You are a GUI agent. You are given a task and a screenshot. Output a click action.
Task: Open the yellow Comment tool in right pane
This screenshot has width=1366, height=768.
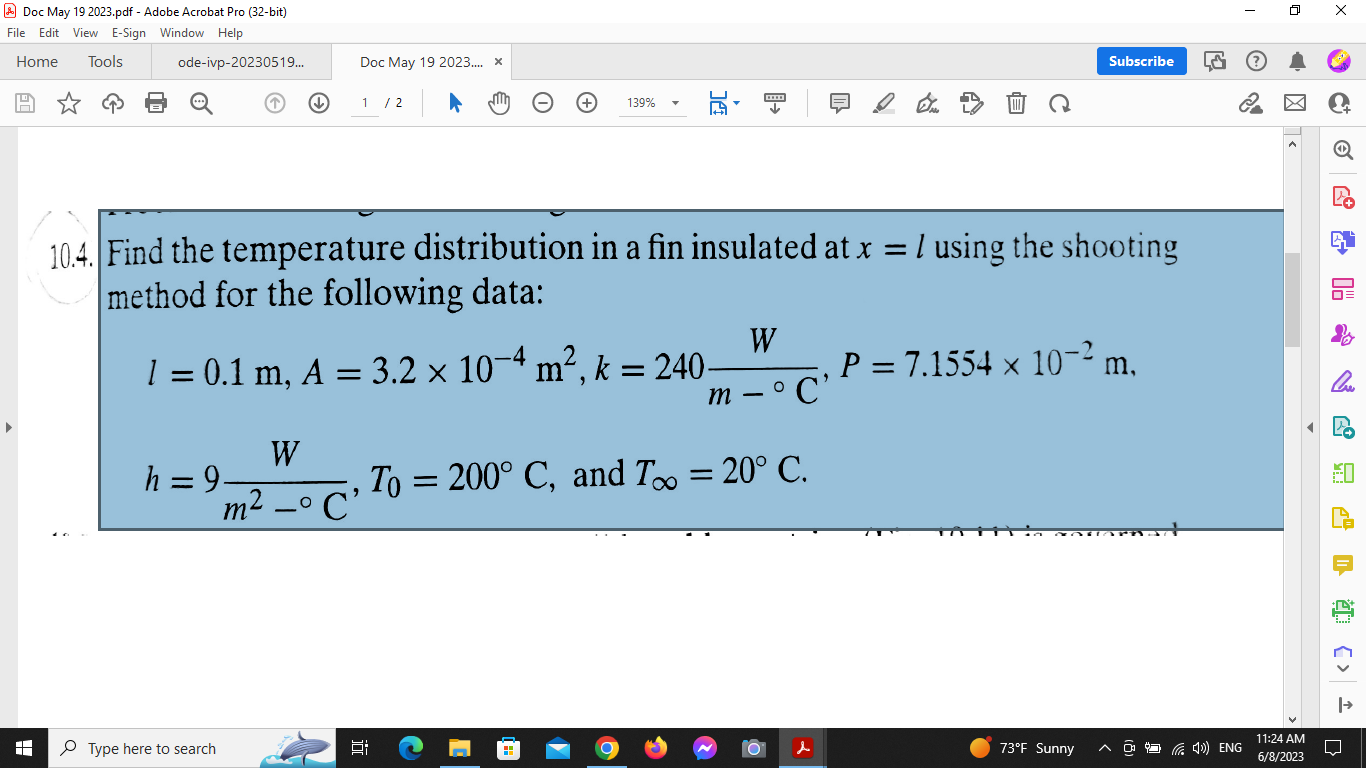pos(1342,564)
